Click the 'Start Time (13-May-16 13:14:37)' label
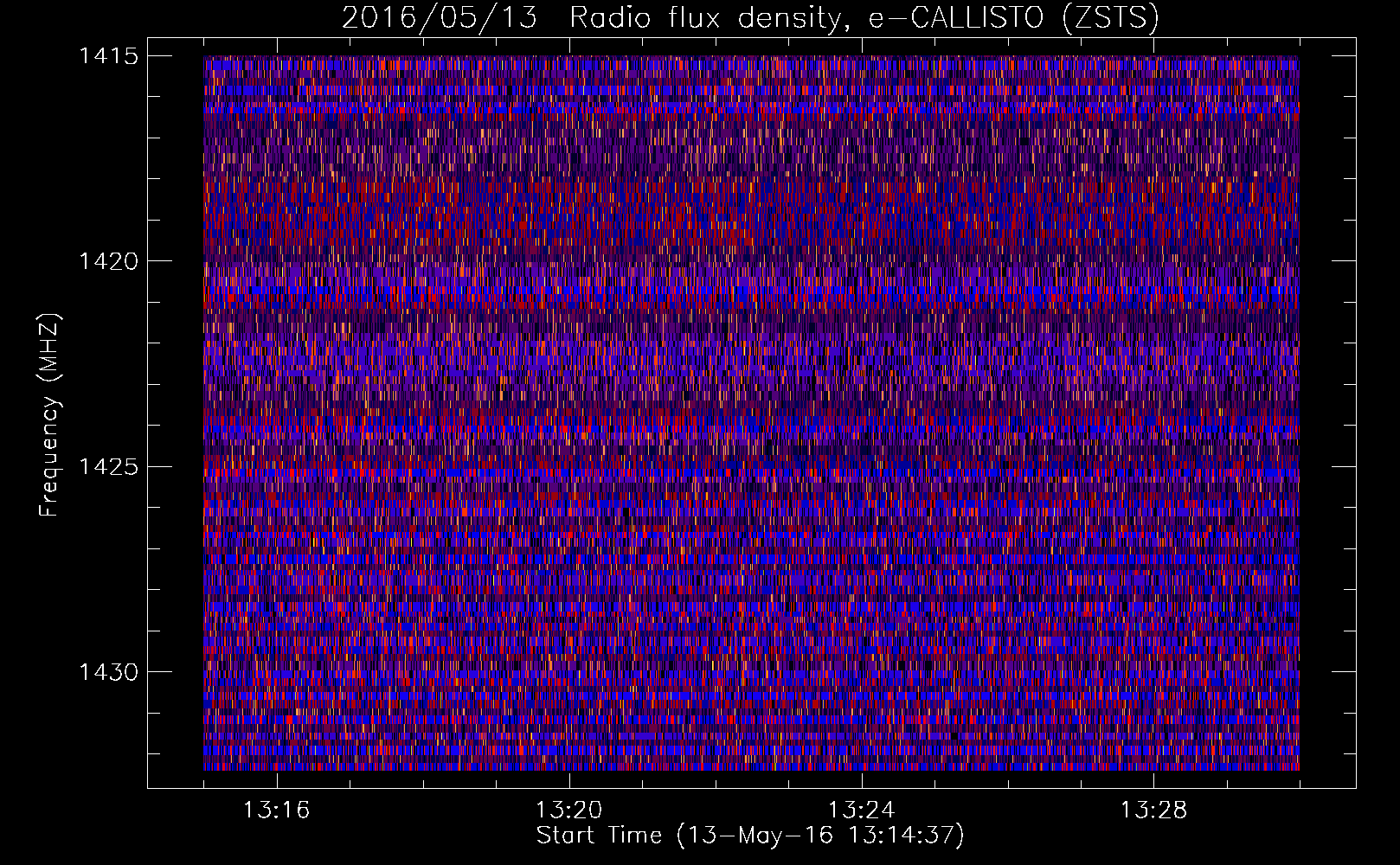Screen dimensions: 1400x865 pos(750,836)
